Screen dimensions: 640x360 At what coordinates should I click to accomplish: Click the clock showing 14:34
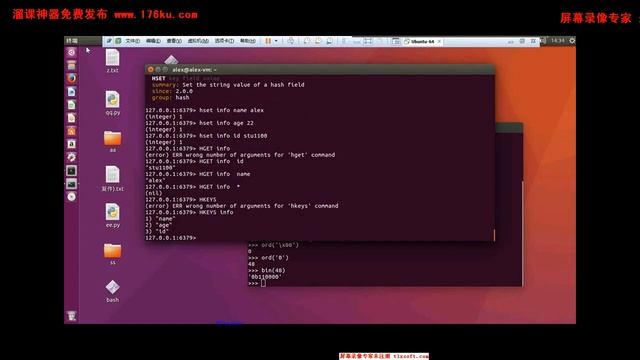tap(557, 40)
